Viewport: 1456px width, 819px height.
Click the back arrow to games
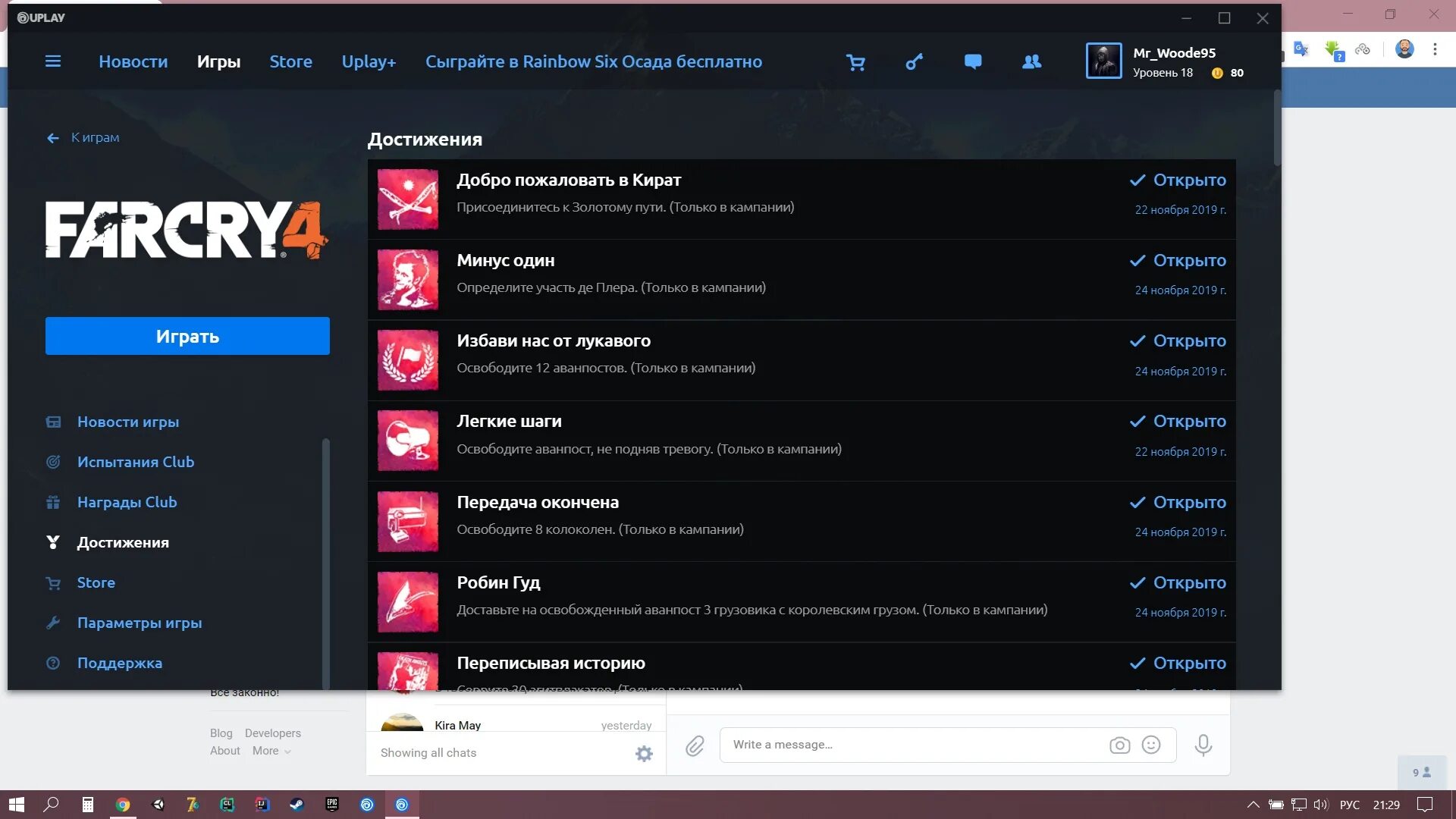pyautogui.click(x=53, y=138)
